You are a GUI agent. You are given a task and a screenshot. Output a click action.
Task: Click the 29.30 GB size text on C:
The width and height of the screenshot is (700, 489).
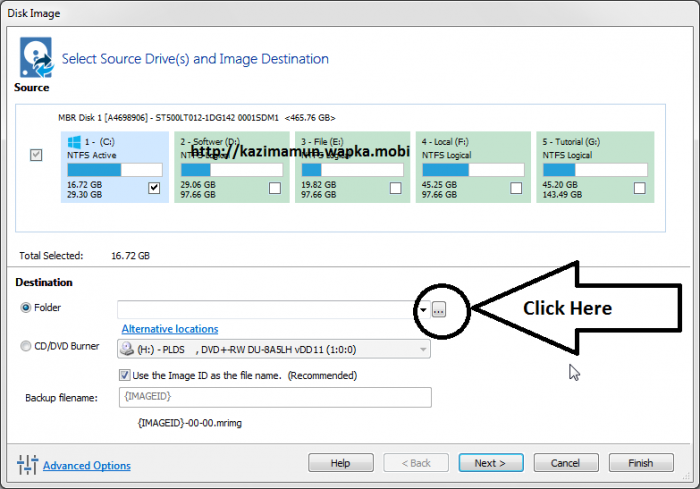[84, 195]
